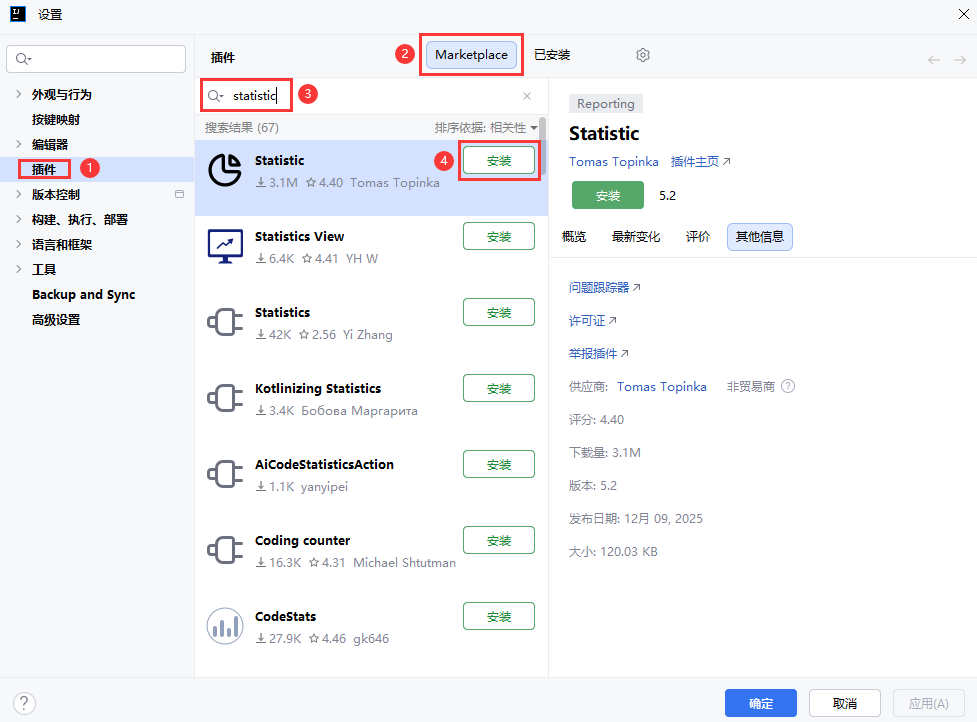Viewport: 977px width, 722px height.
Task: Click the IntelliJ logo in the title bar
Action: [x=18, y=14]
